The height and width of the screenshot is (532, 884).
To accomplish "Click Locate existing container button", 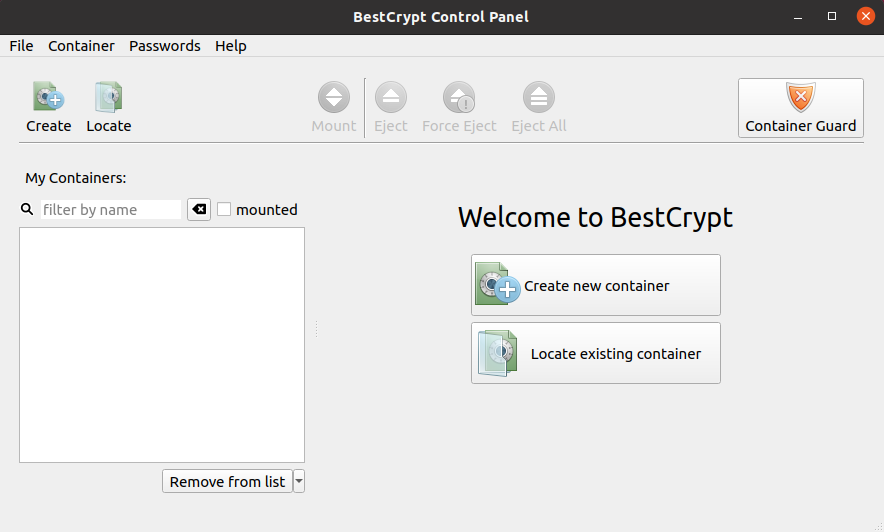I will (x=596, y=353).
